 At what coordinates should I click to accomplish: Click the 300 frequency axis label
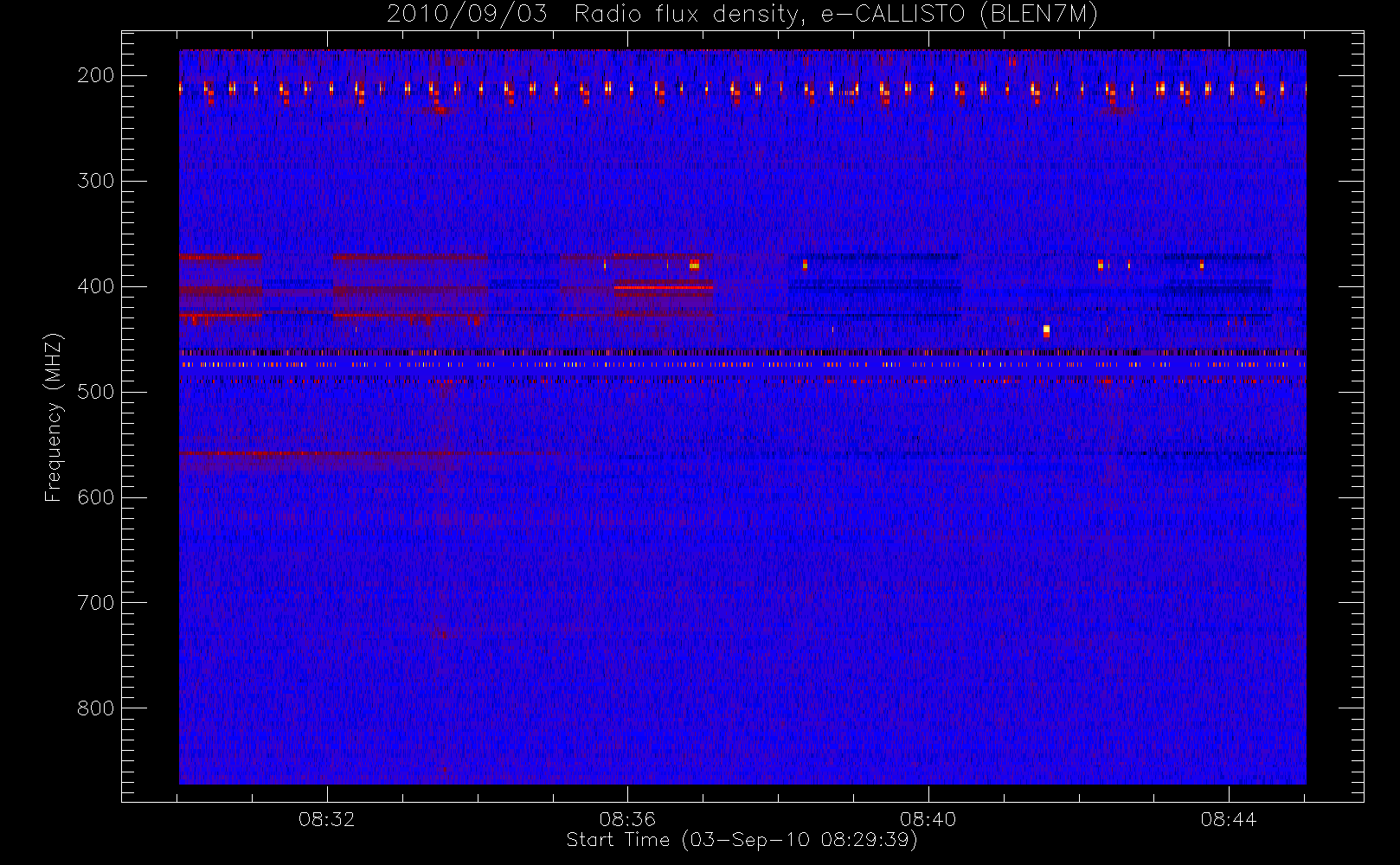point(96,181)
